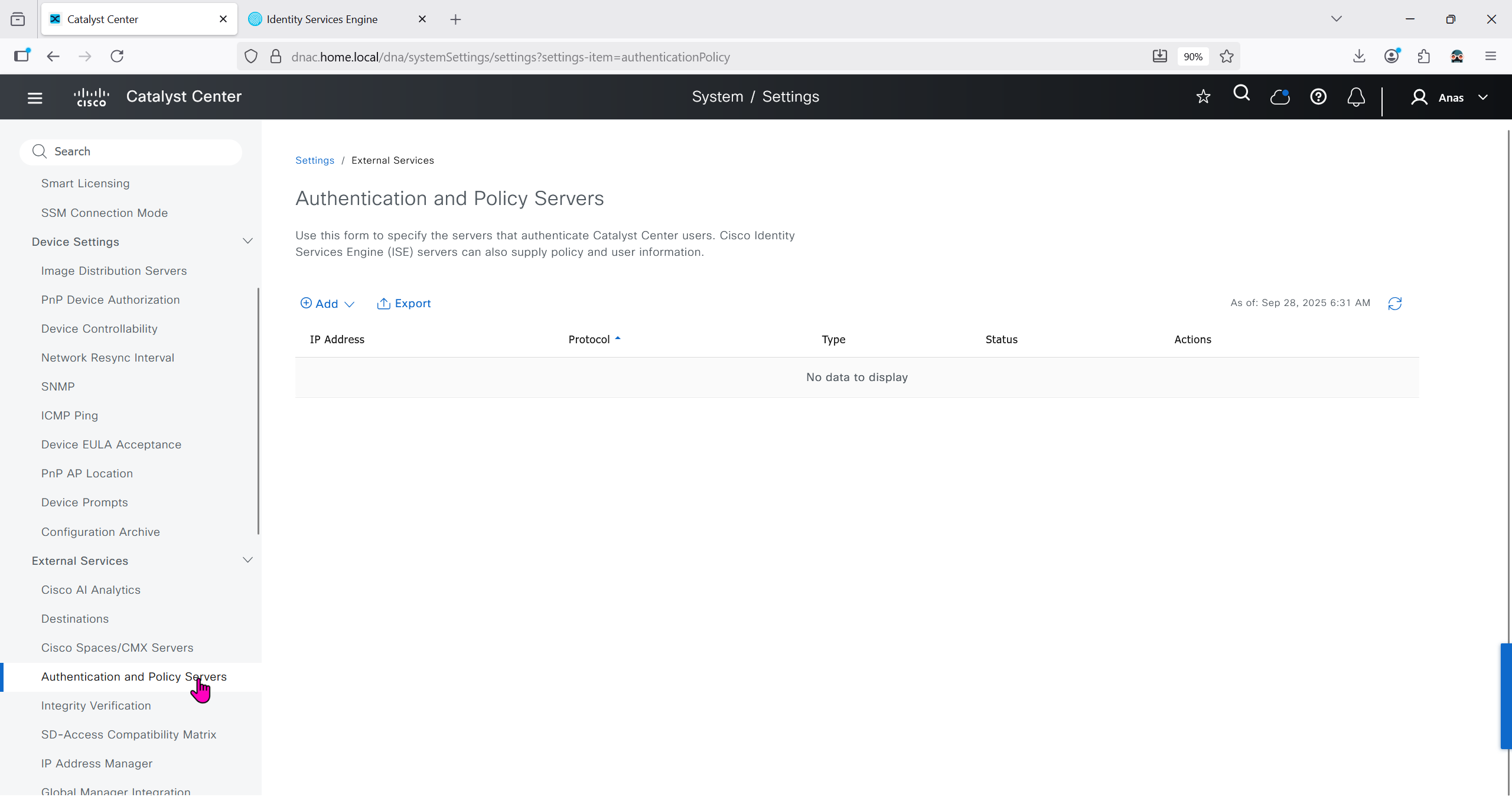Open the Add server dropdown

point(327,304)
